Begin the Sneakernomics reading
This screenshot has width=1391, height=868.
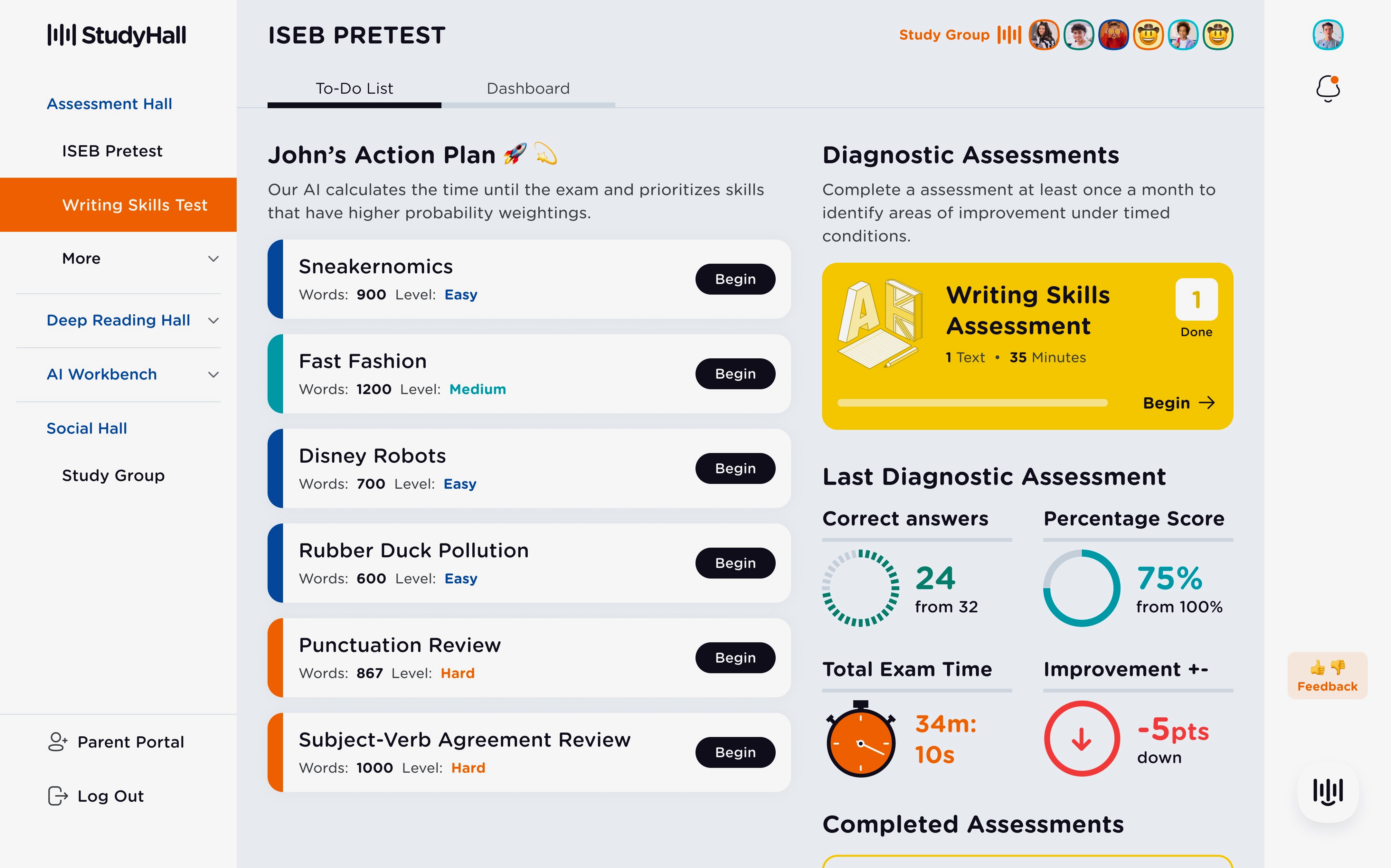[x=735, y=279]
